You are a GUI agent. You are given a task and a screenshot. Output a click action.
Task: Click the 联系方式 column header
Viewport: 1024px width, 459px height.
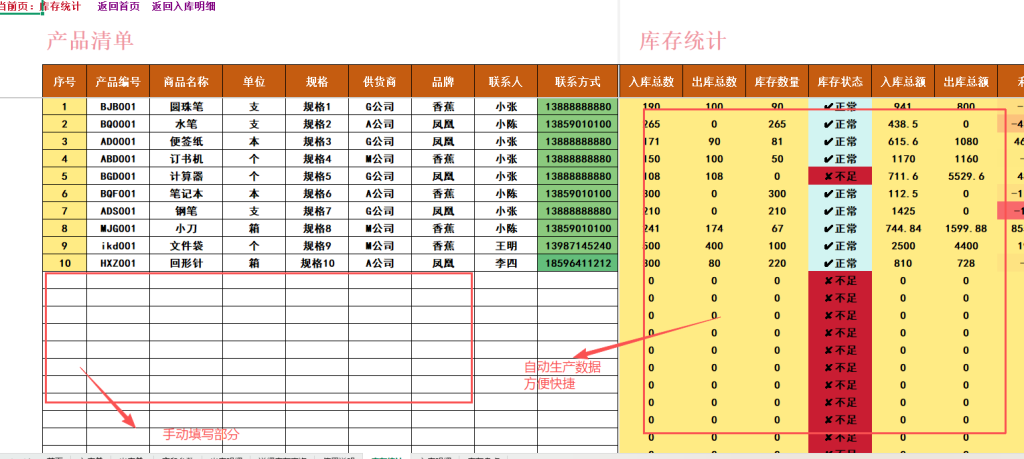click(577, 82)
